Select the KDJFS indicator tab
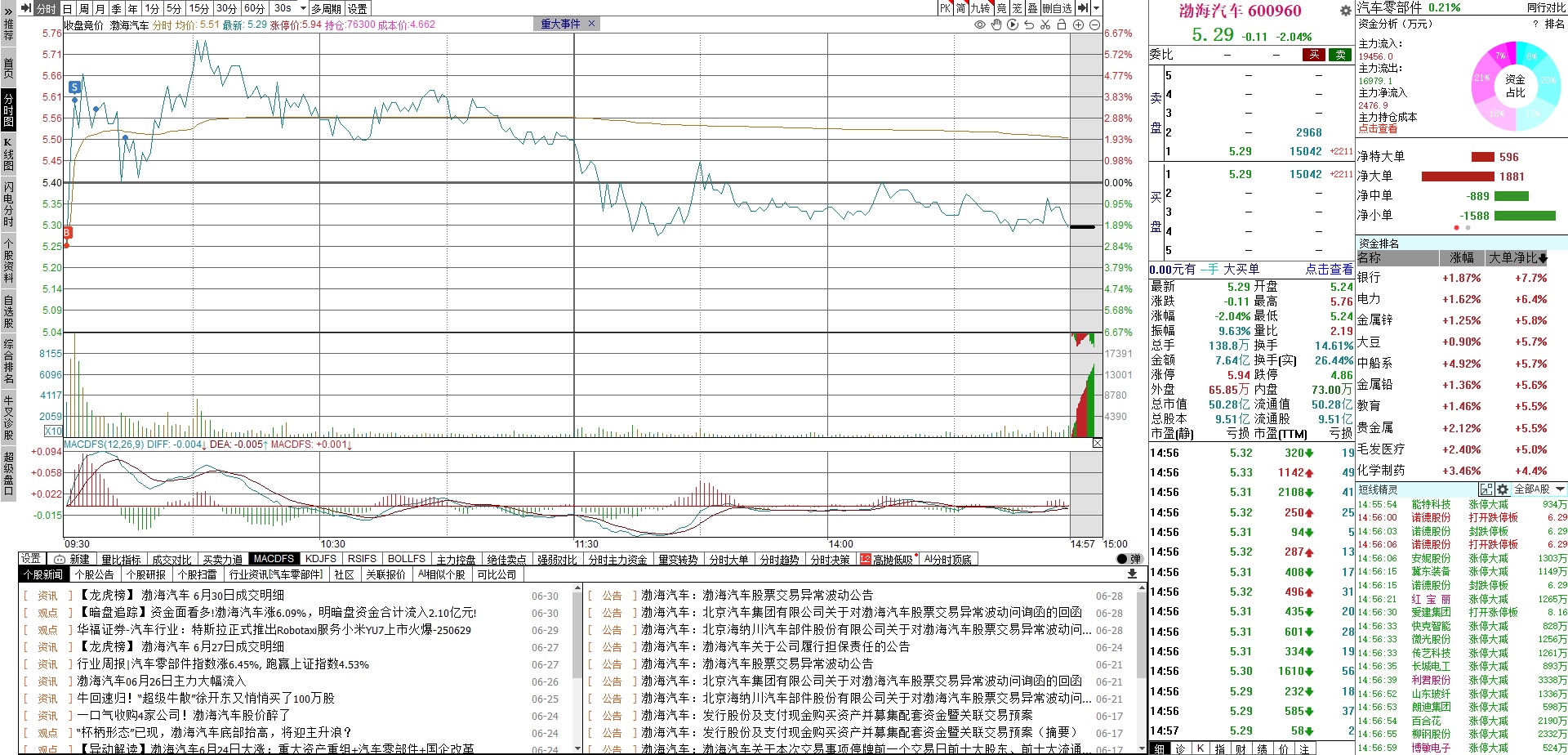 click(x=321, y=559)
